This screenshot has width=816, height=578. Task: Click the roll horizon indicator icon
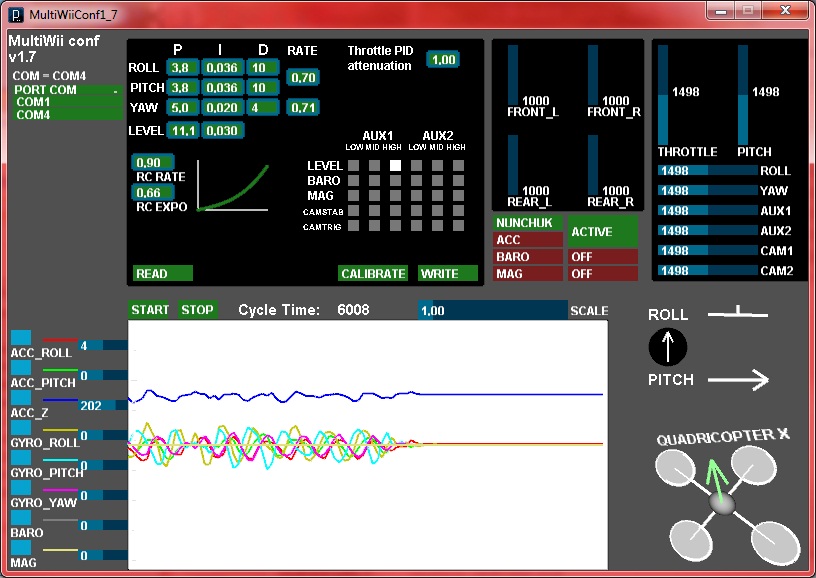pyautogui.click(x=739, y=315)
